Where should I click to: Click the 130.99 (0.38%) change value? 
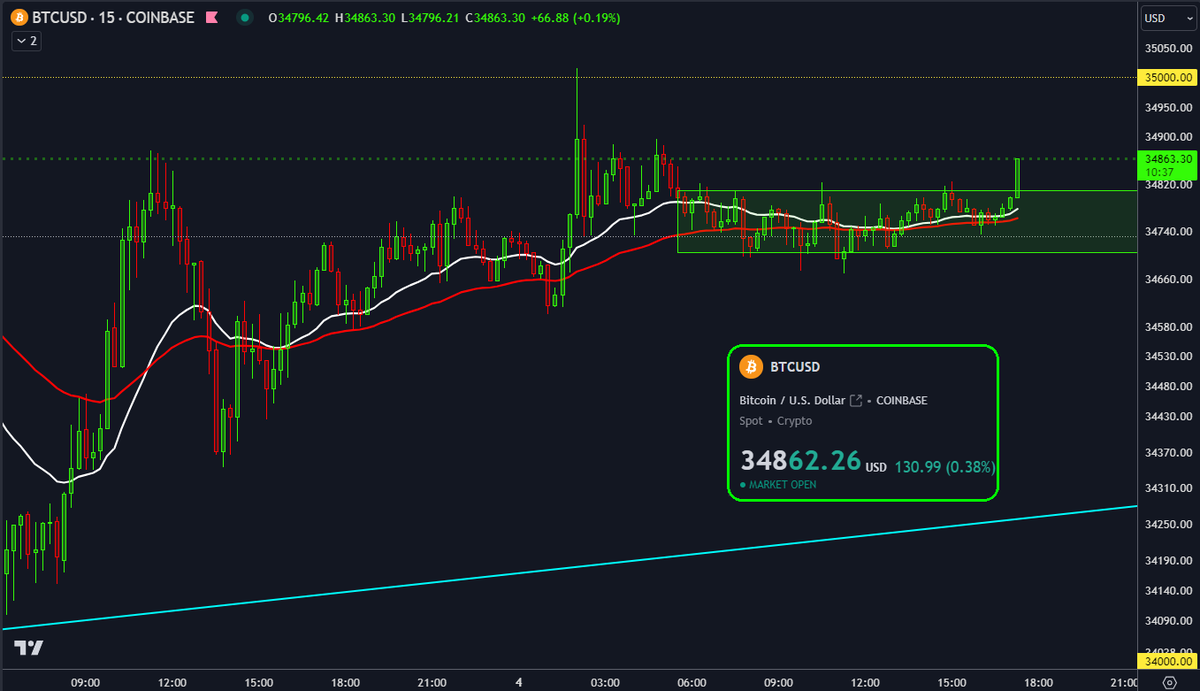click(x=944, y=466)
